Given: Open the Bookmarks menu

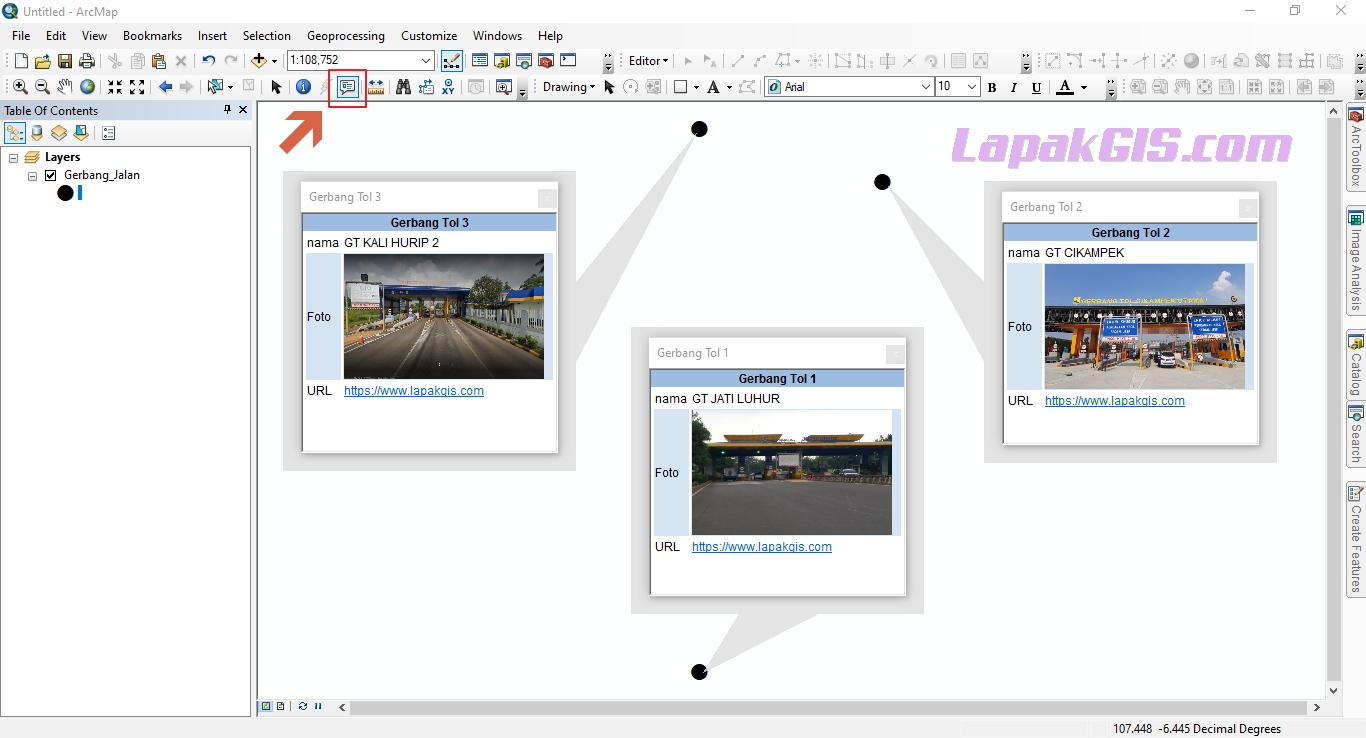Looking at the screenshot, I should 152,35.
